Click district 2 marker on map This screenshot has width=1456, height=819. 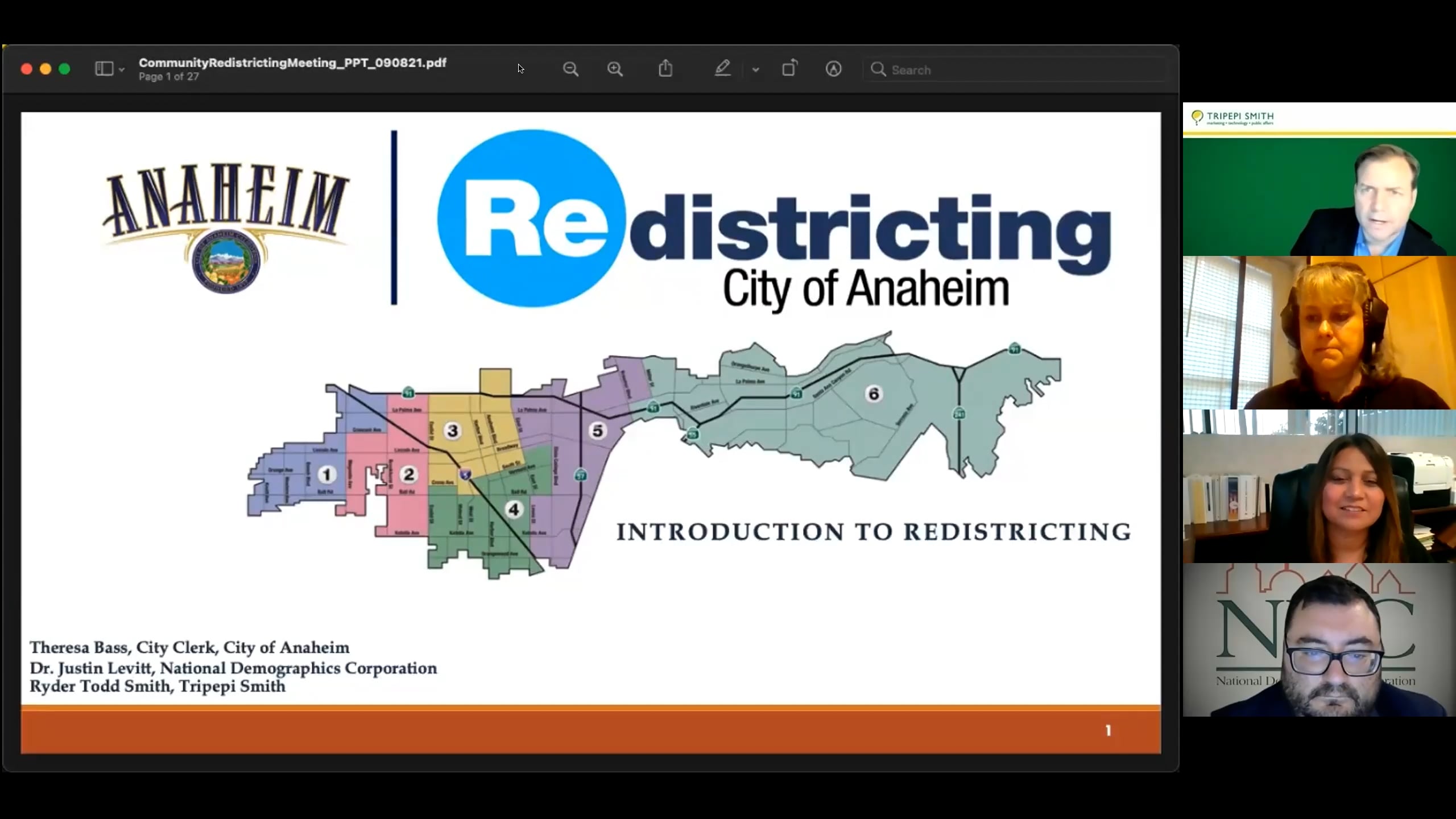pos(408,474)
